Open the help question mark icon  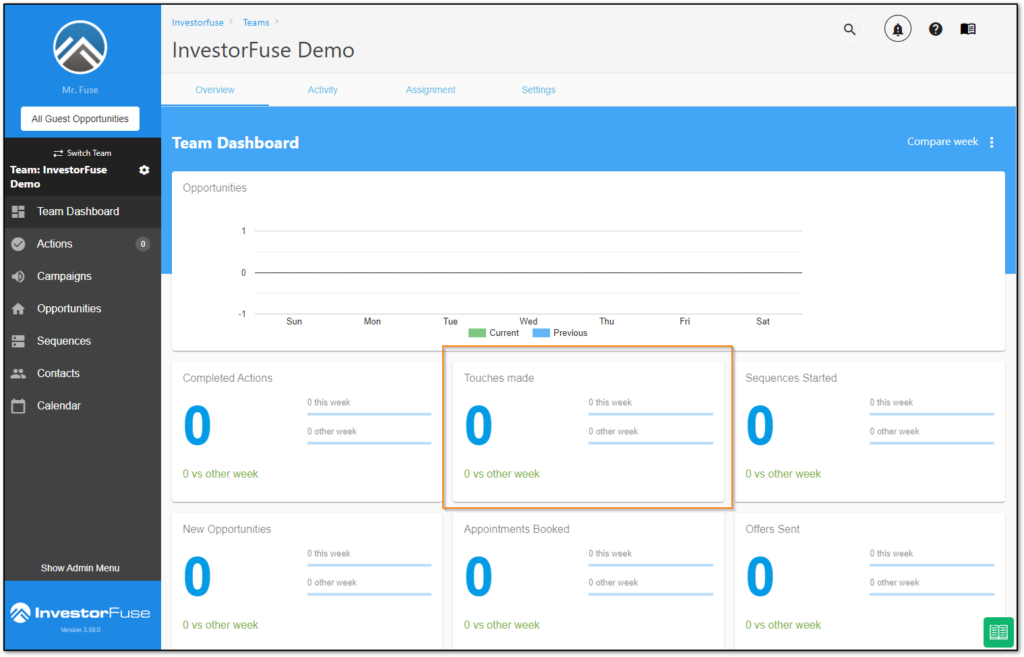(935, 29)
